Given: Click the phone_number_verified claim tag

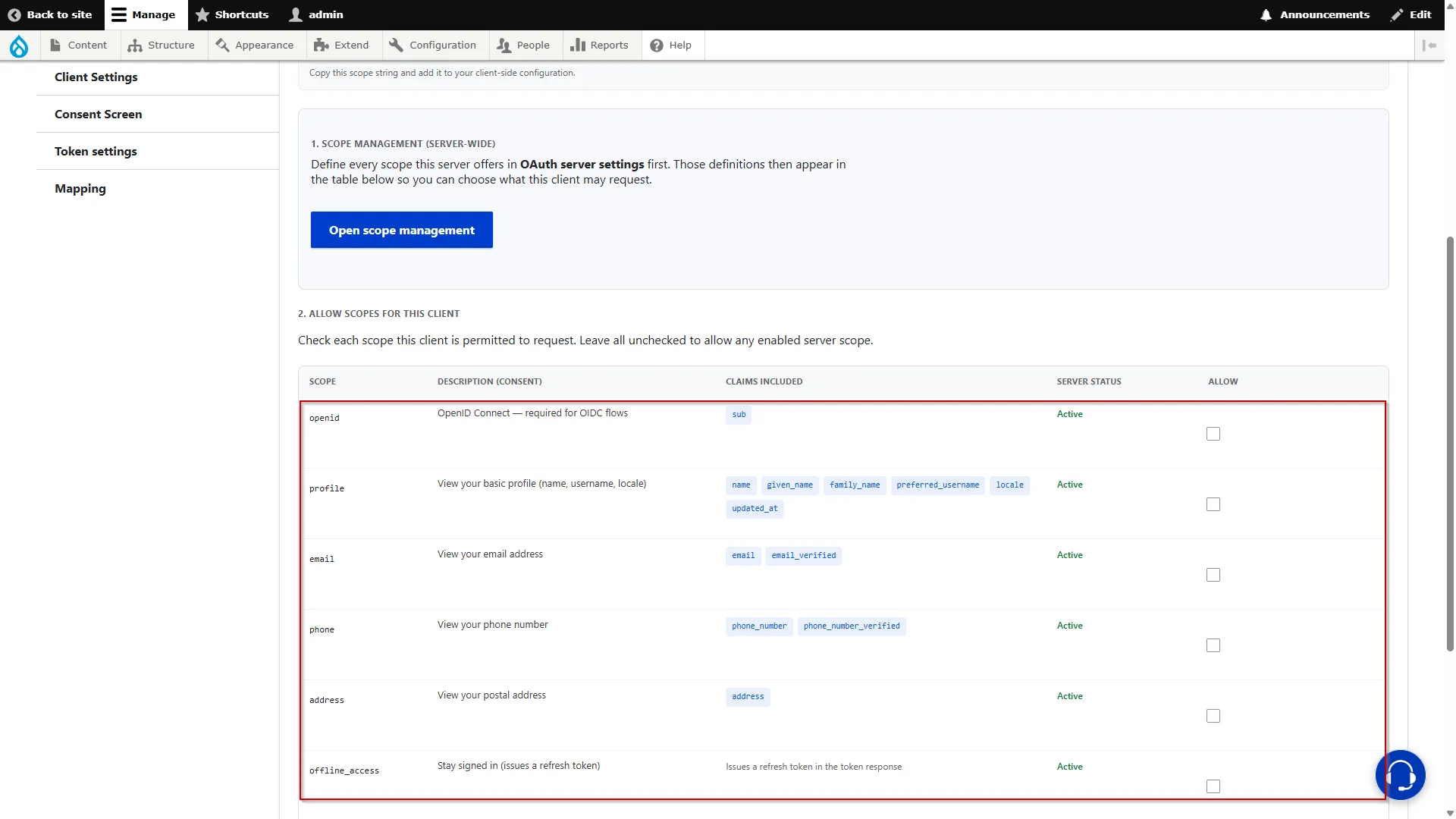Looking at the screenshot, I should (852, 626).
